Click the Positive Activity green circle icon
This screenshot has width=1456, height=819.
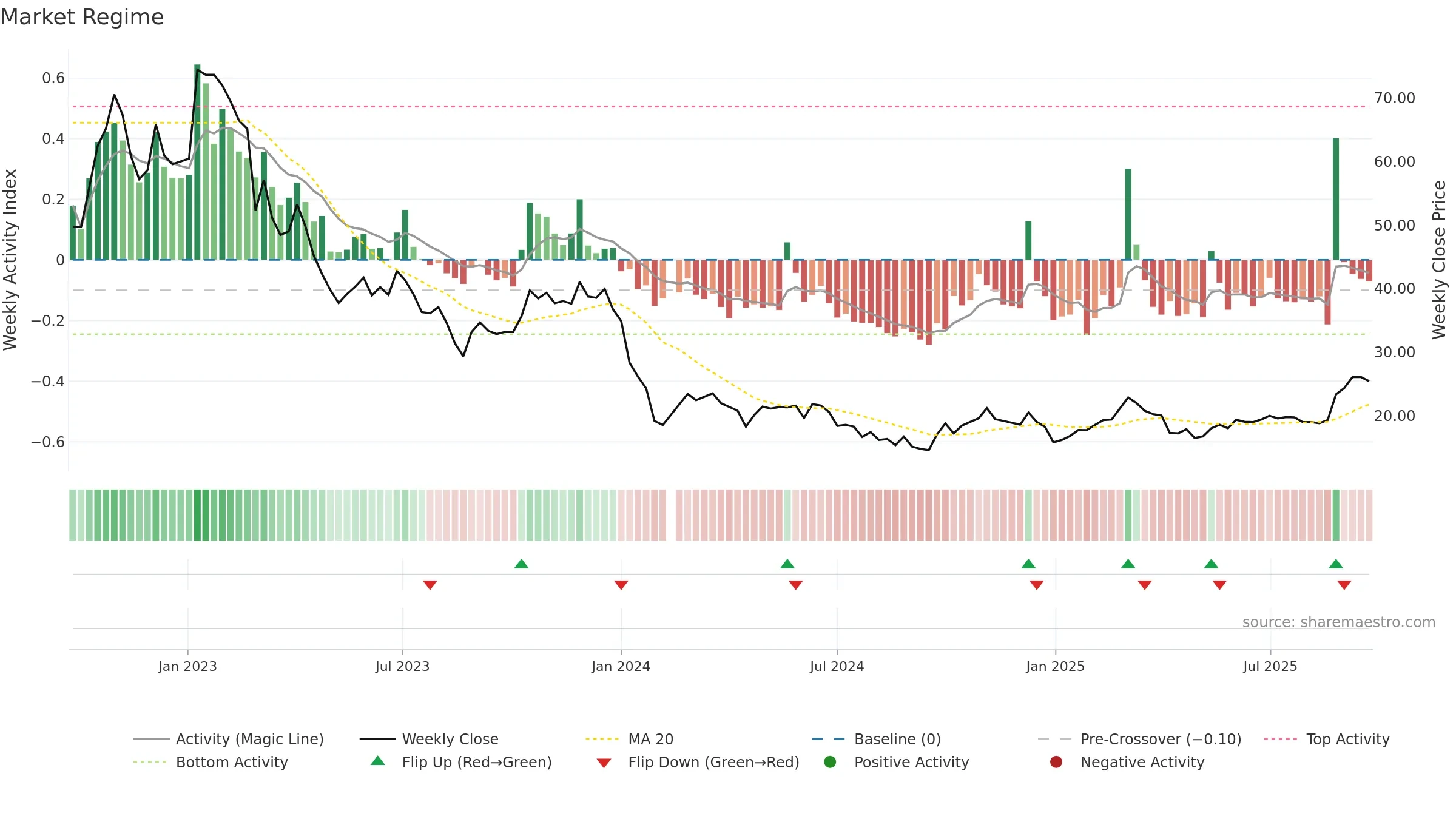[x=831, y=761]
